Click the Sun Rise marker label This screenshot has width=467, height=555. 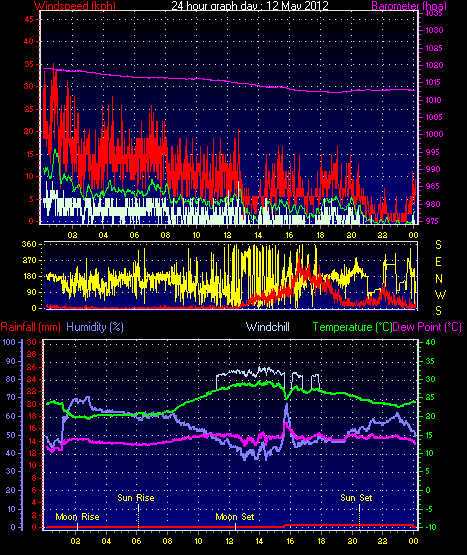136,498
